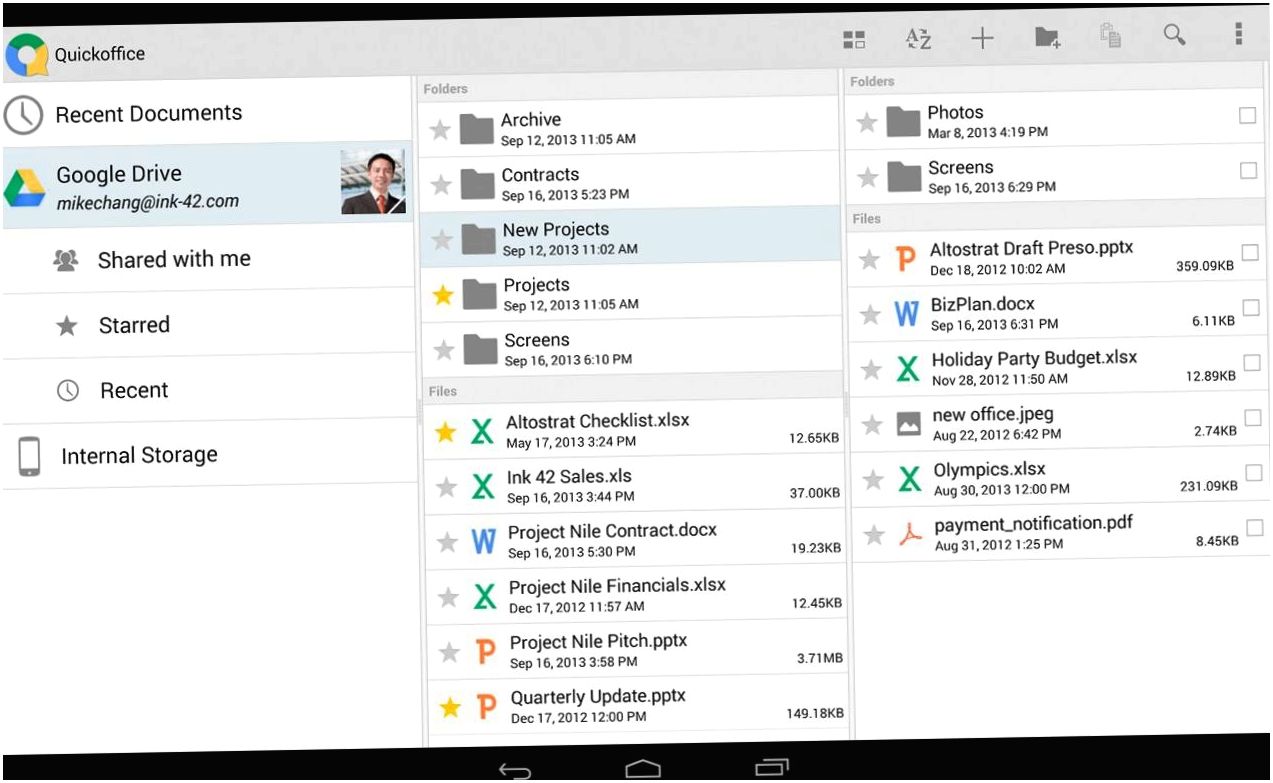
Task: Open Olympics.xlsx
Action: [x=1063, y=477]
